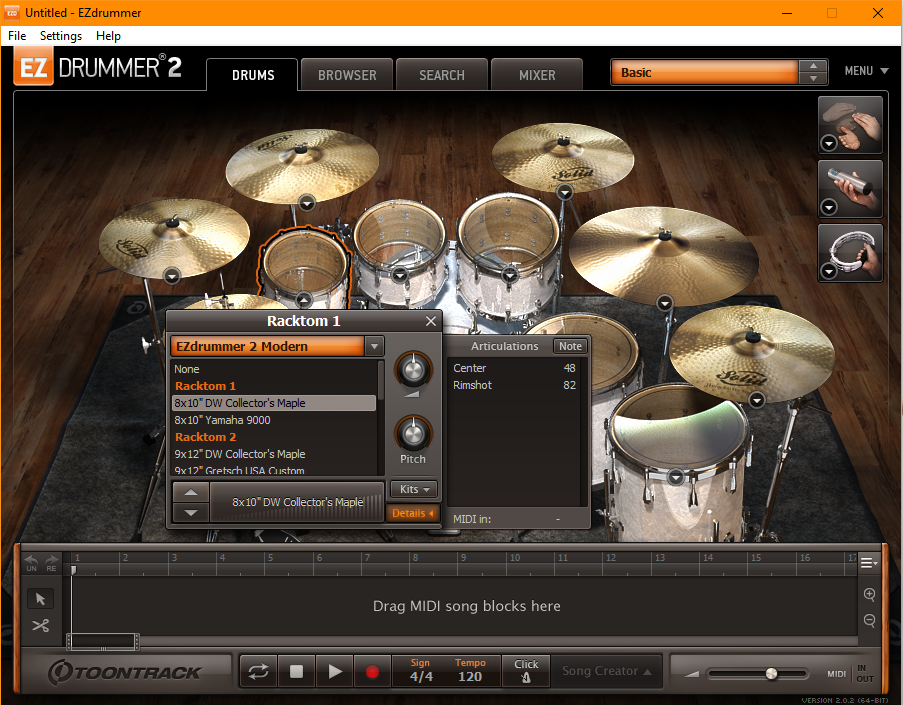Toggle the metronome Click

click(526, 671)
